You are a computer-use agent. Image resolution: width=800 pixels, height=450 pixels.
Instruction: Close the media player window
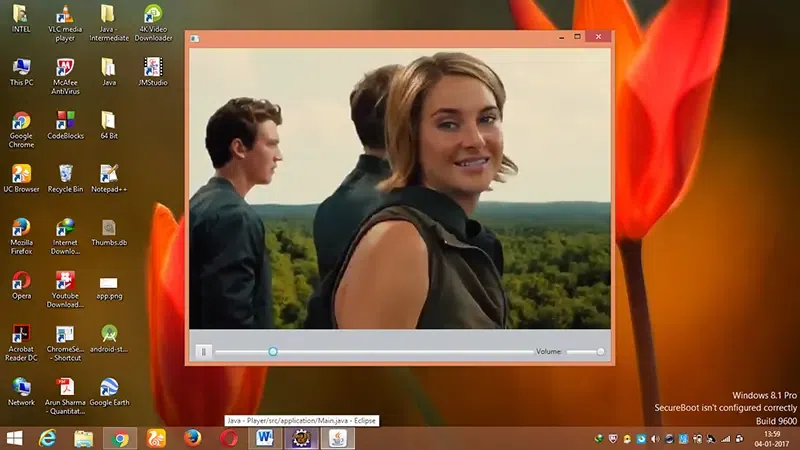(x=598, y=37)
